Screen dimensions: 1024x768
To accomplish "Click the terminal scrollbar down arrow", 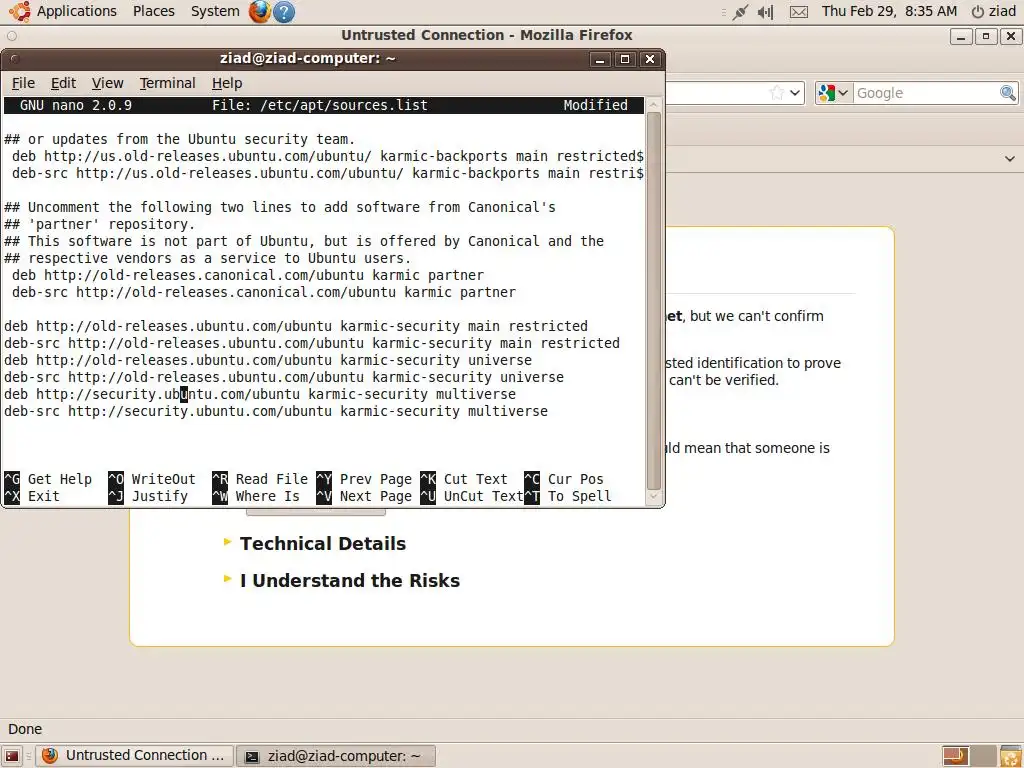I will (x=653, y=497).
